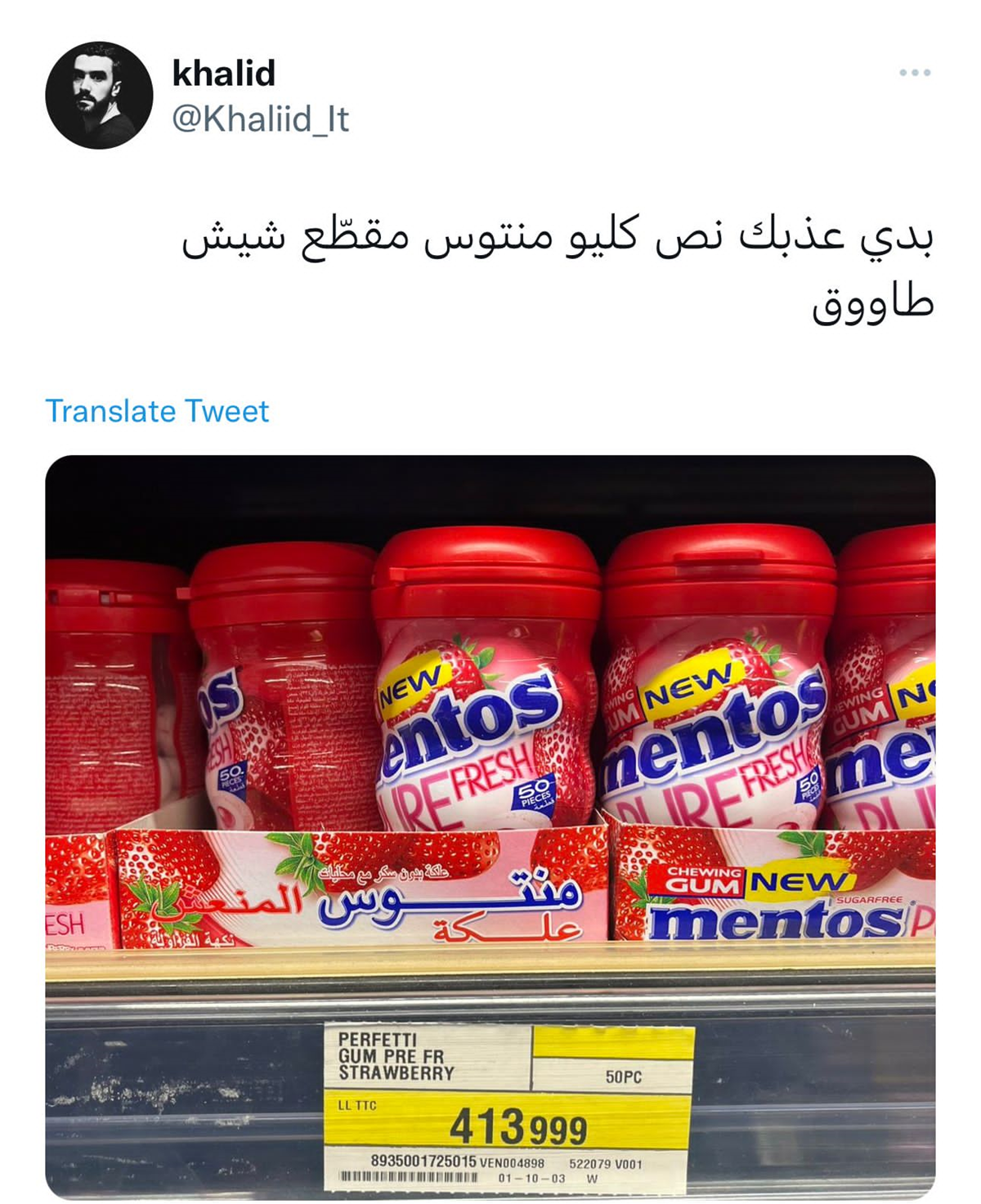Click the yellow NEW badge on center bottle

[411, 681]
